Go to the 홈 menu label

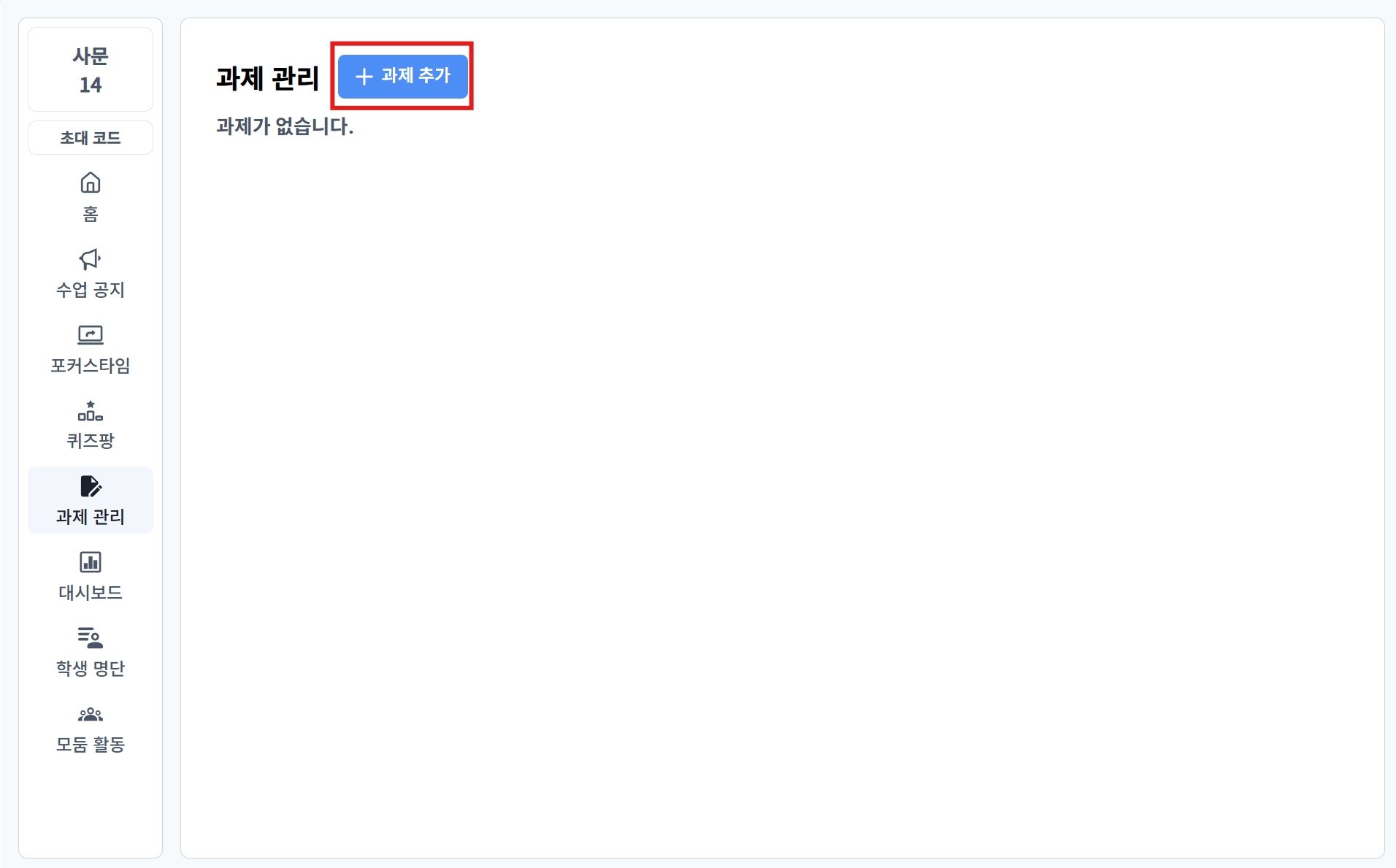(91, 214)
